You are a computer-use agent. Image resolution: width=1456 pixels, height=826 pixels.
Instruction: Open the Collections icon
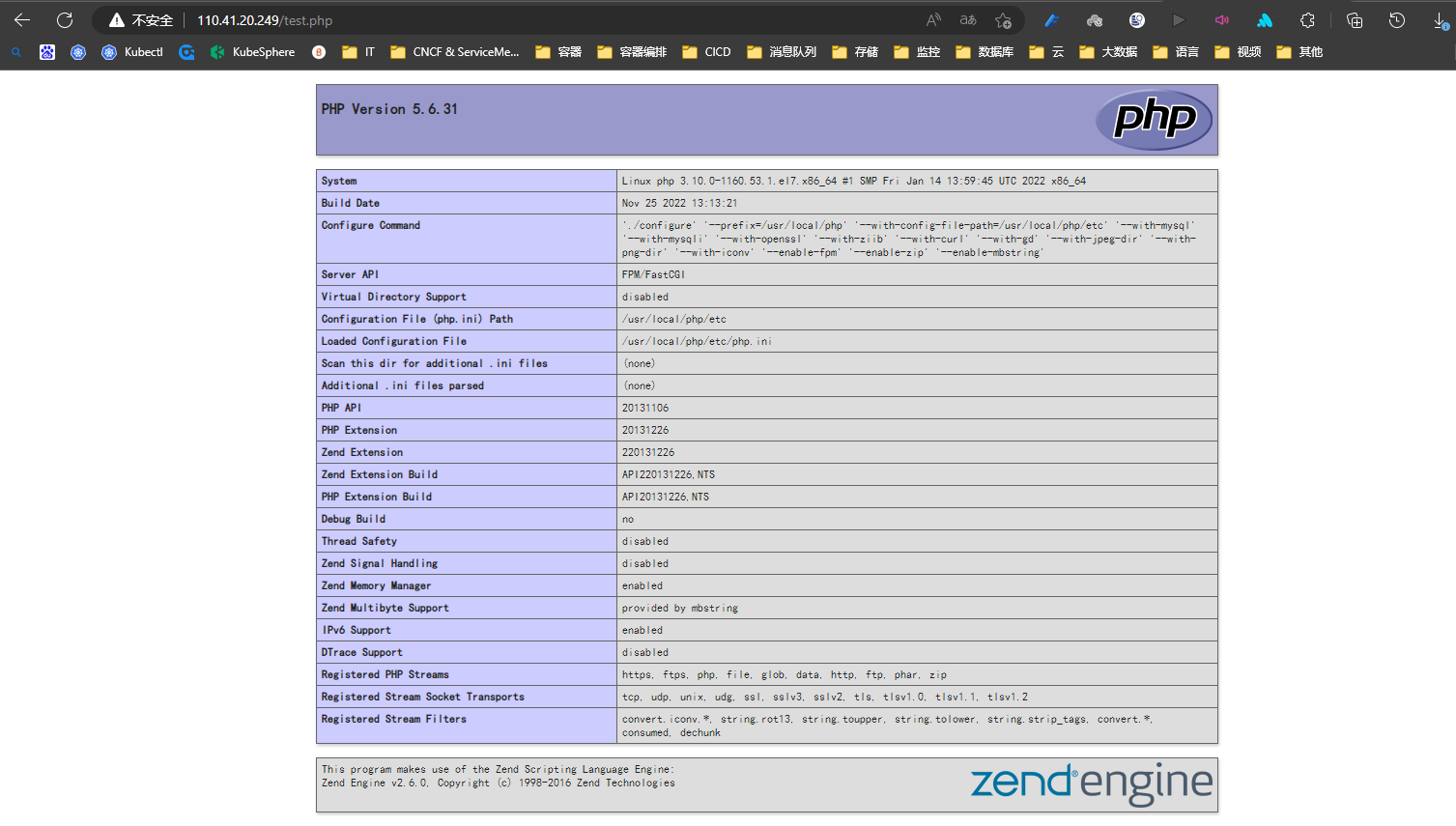pyautogui.click(x=1355, y=20)
